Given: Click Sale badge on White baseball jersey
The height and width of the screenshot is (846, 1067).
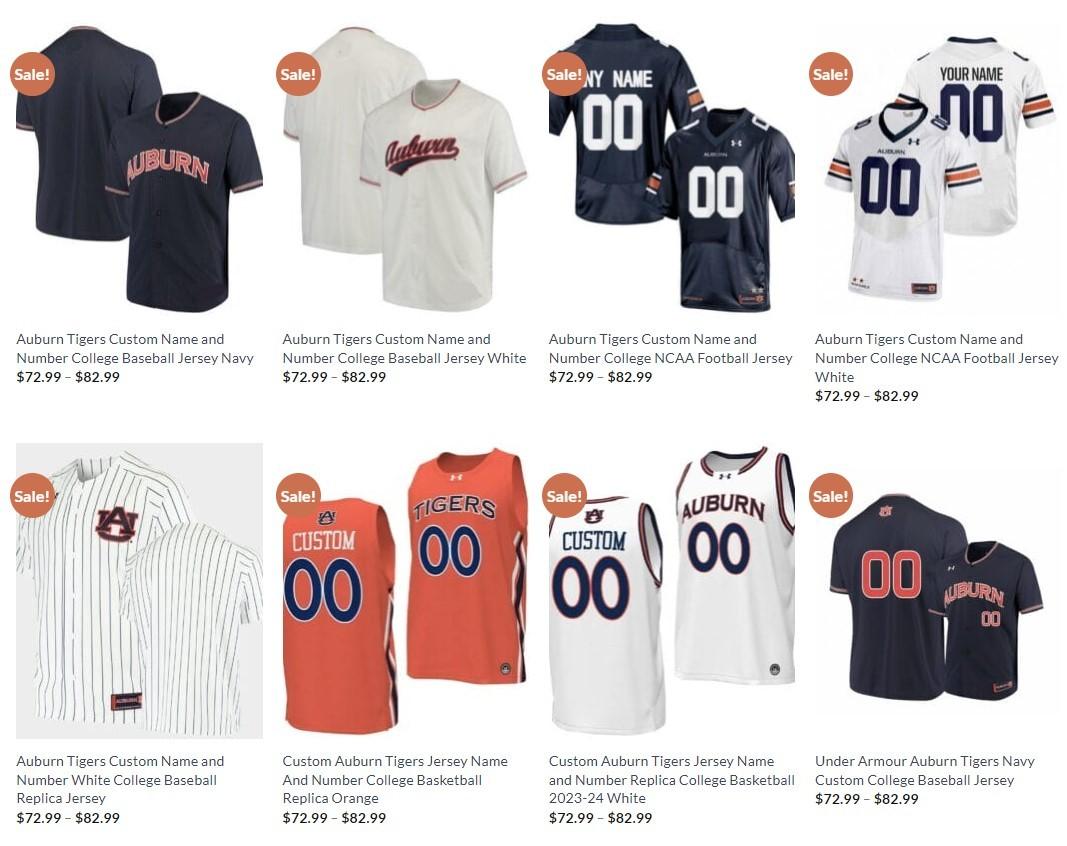Looking at the screenshot, I should 298,74.
